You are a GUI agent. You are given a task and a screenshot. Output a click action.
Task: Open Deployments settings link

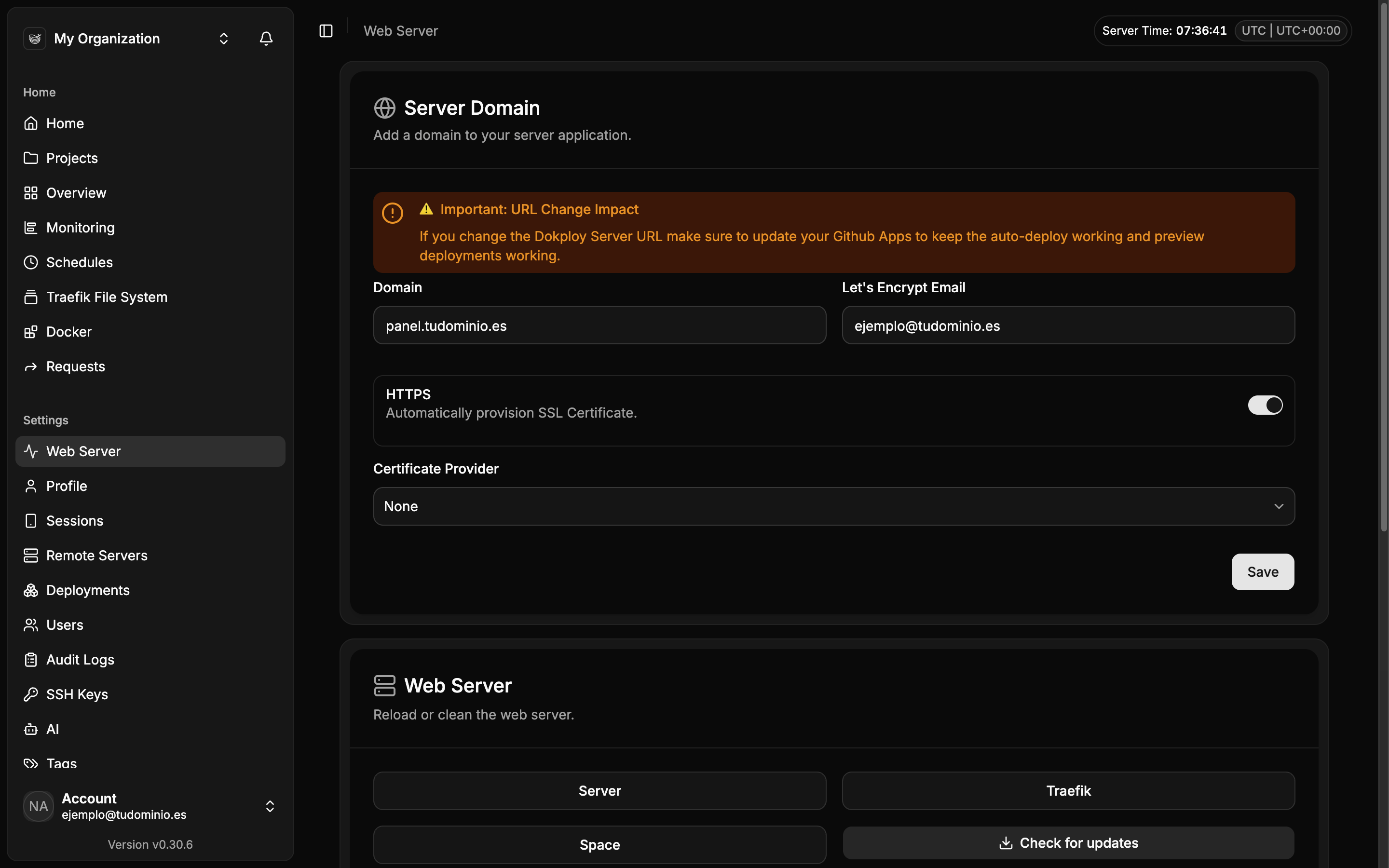(150, 590)
